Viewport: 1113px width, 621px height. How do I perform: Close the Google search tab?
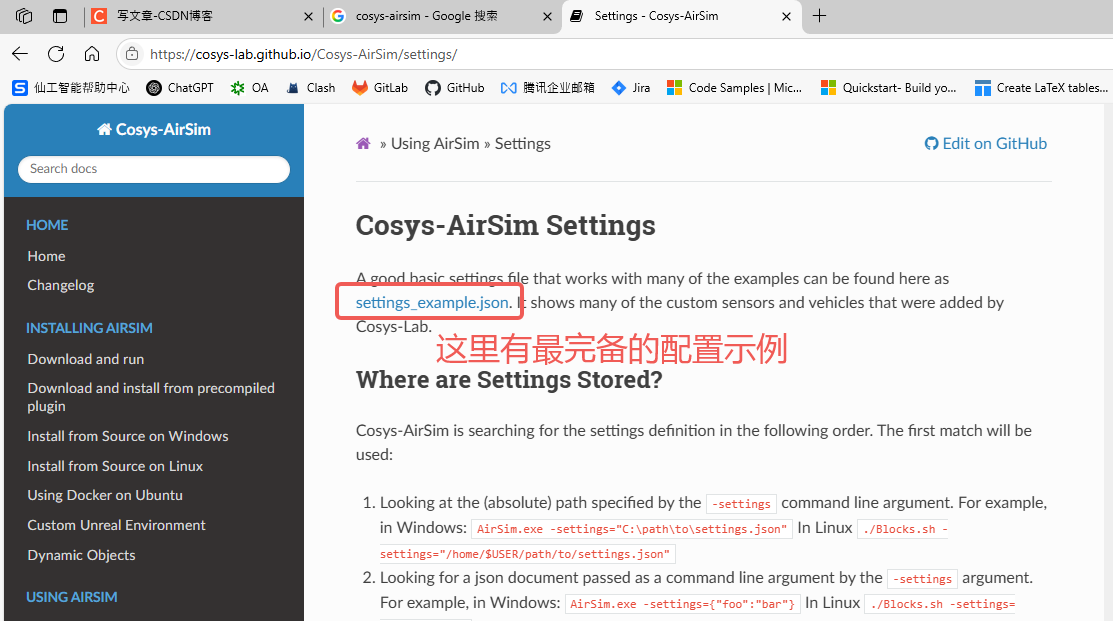547,16
